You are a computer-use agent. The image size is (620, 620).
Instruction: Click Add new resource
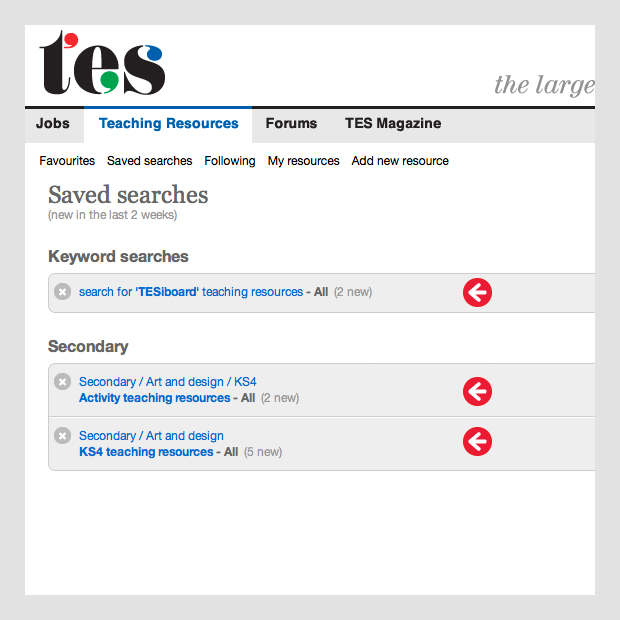tap(400, 161)
